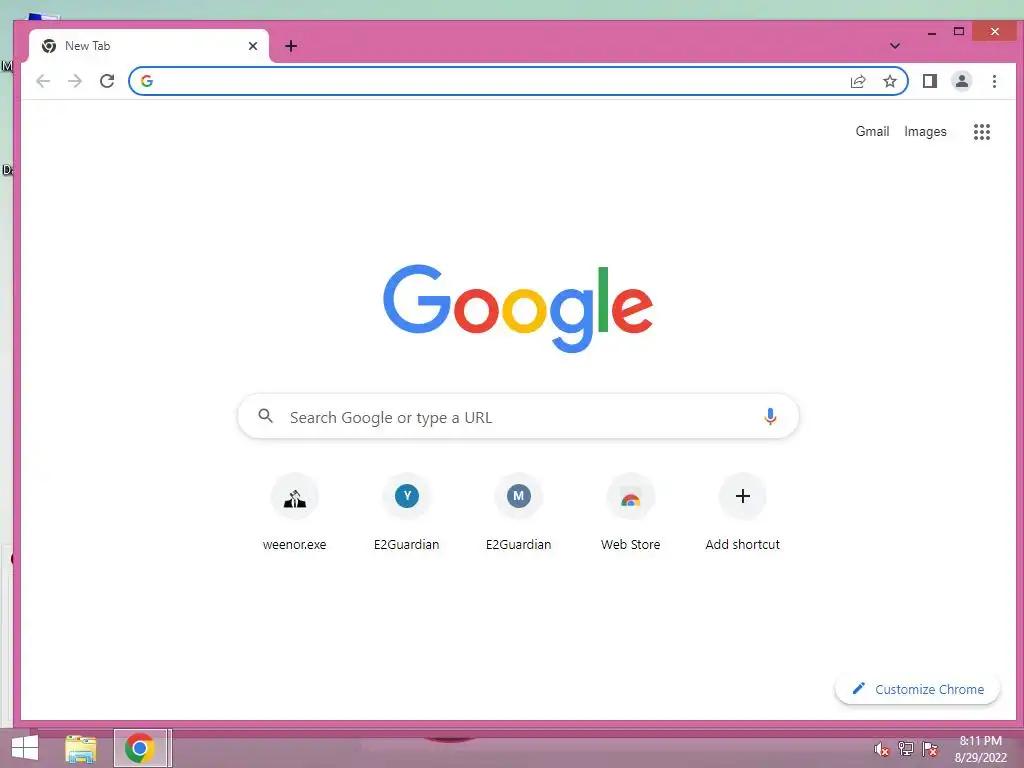Open the side panel
Viewport: 1024px width, 768px height.
point(930,81)
